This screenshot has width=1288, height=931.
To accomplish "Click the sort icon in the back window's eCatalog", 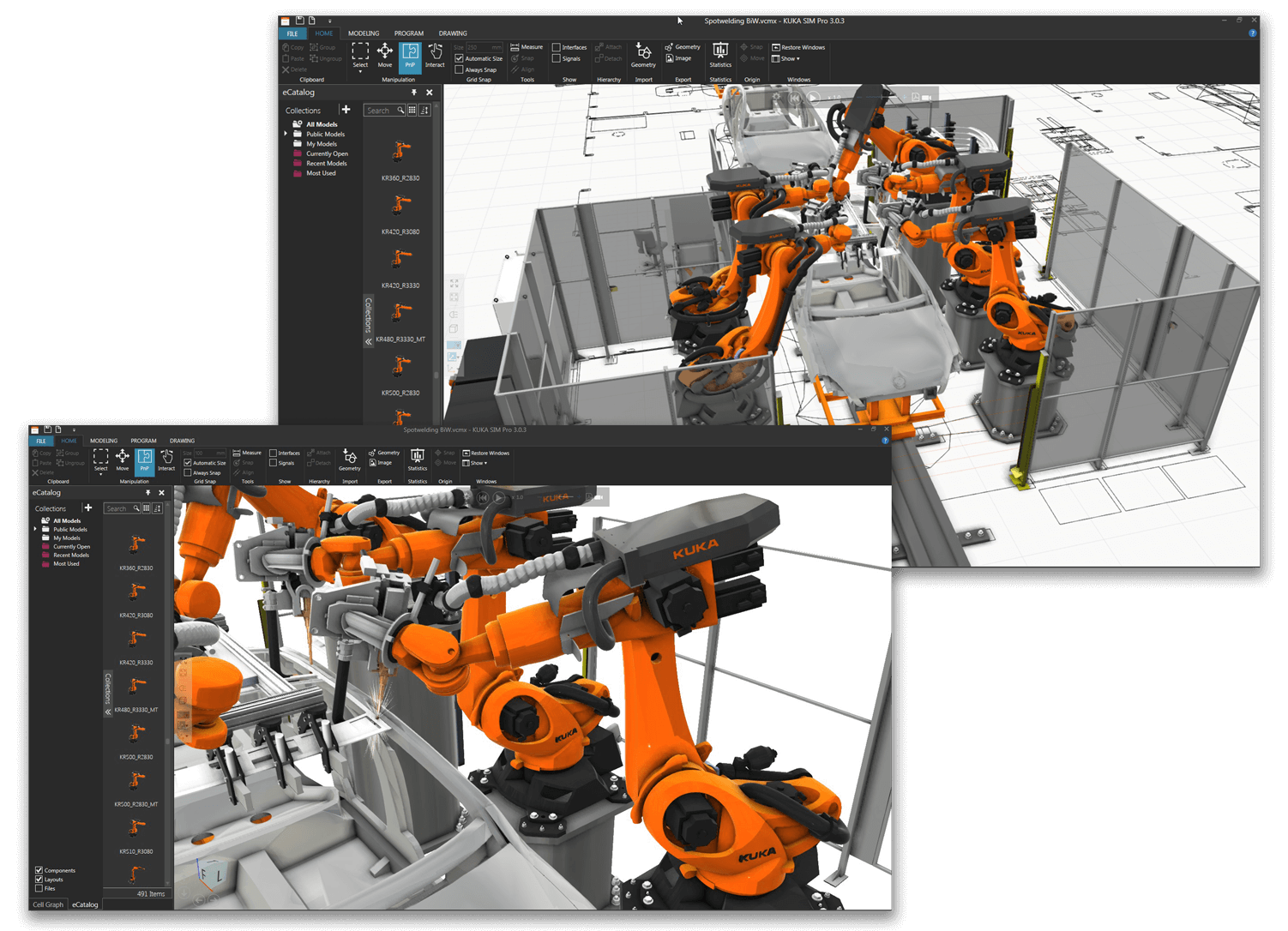I will click(424, 110).
